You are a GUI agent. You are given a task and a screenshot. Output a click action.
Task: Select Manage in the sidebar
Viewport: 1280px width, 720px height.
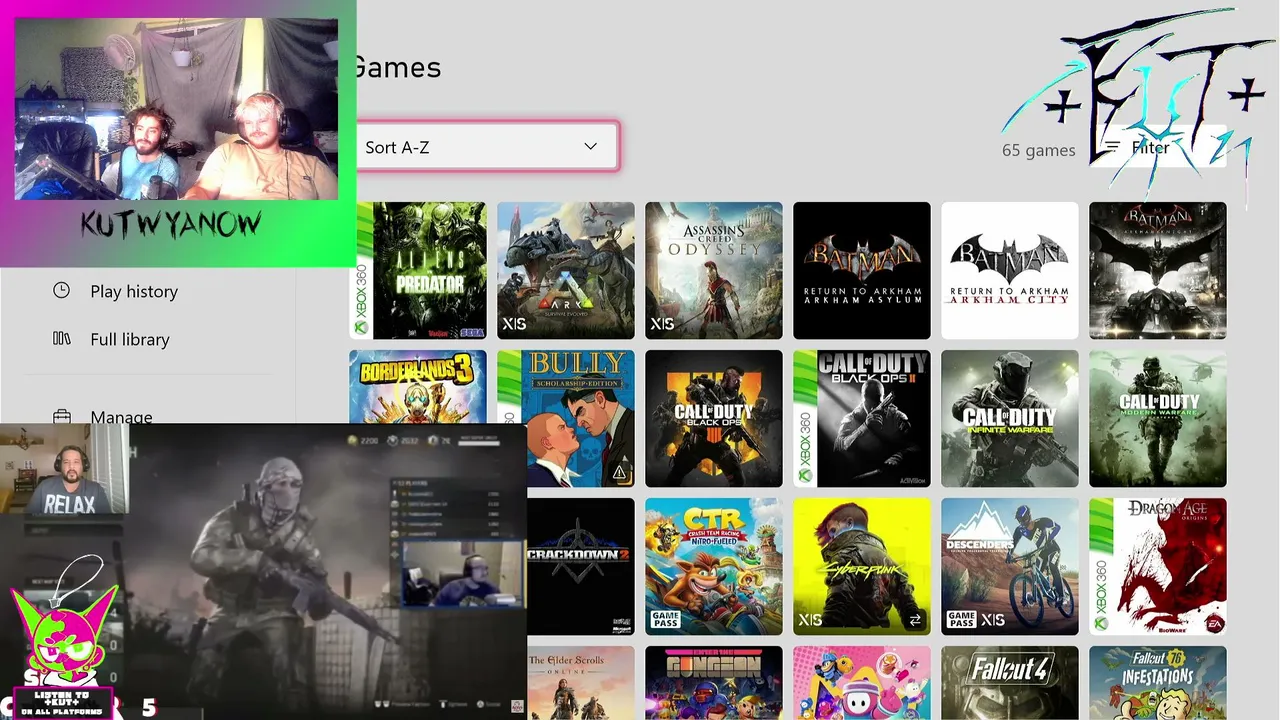point(121,417)
